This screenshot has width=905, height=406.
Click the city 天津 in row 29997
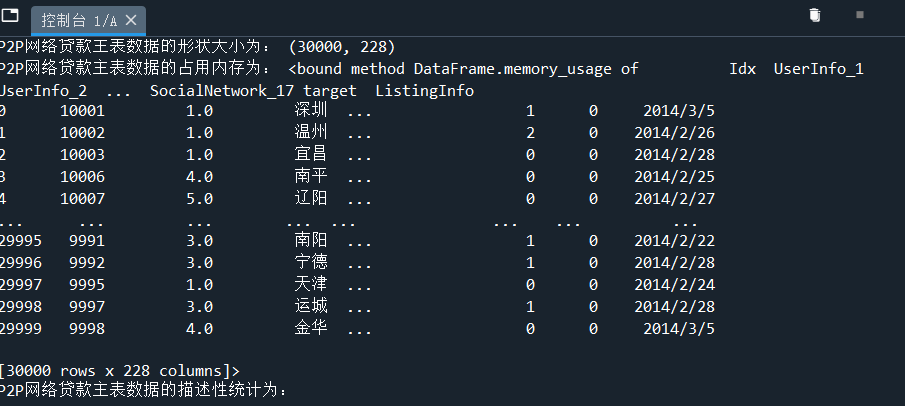(311, 284)
